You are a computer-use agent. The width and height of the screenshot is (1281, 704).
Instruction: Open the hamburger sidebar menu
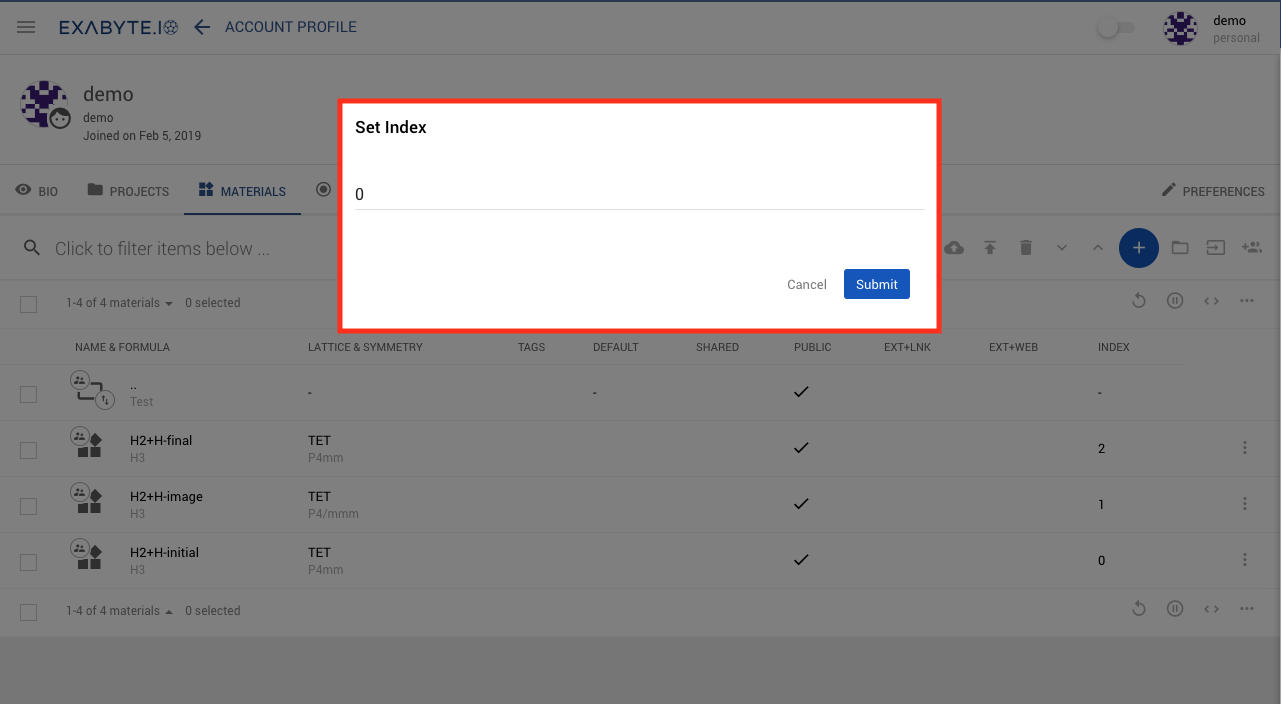point(26,27)
